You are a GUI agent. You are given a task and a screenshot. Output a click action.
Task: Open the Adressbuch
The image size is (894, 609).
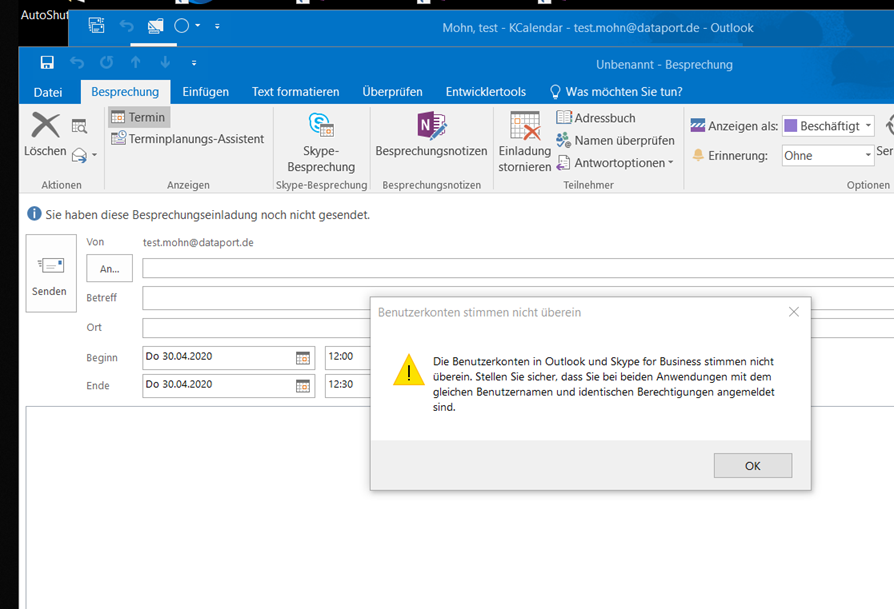tap(596, 118)
